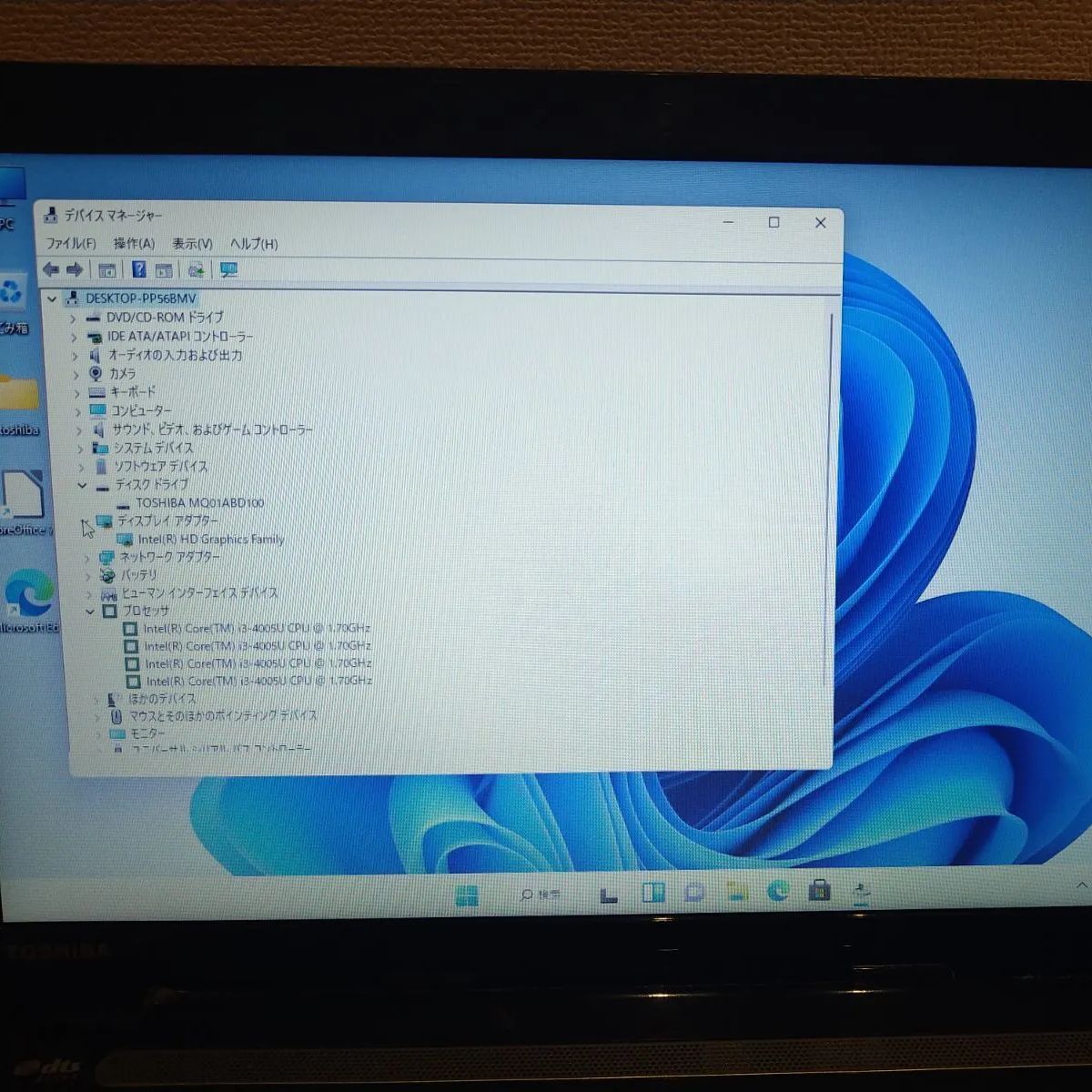The height and width of the screenshot is (1092, 1092).
Task: Collapse the プロセッサ (Processors) category
Action: tap(90, 611)
